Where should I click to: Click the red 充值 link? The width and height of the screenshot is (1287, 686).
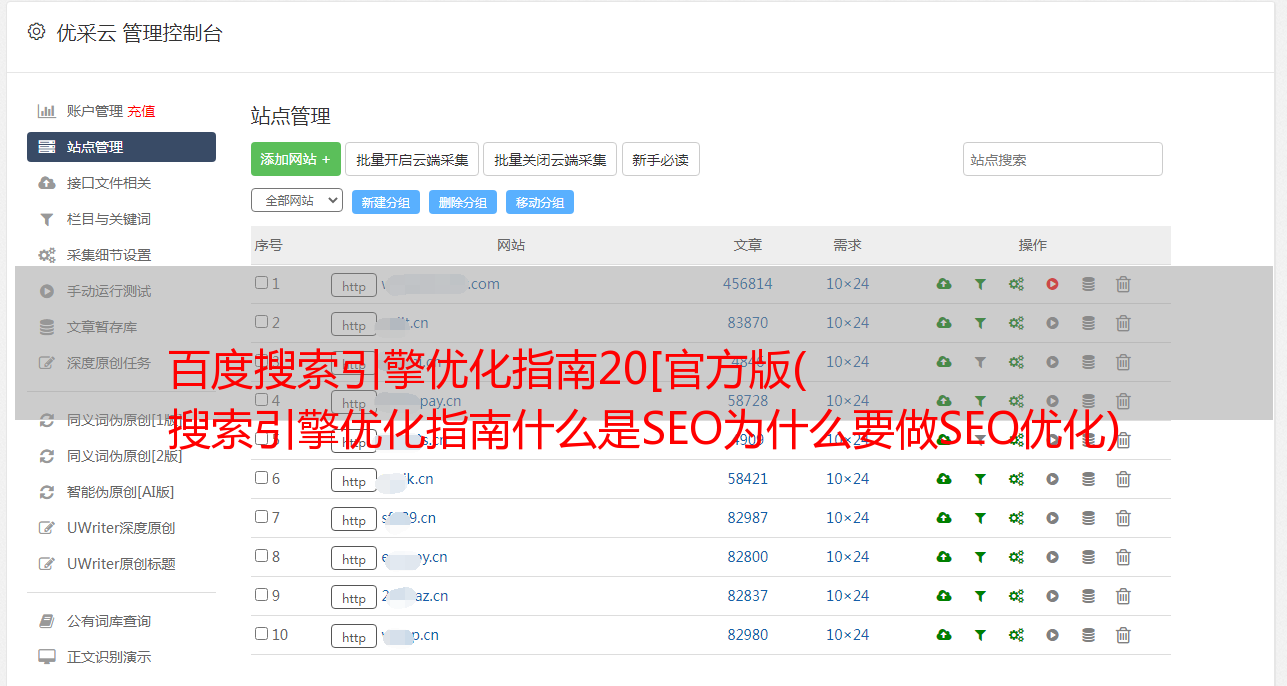coord(141,111)
